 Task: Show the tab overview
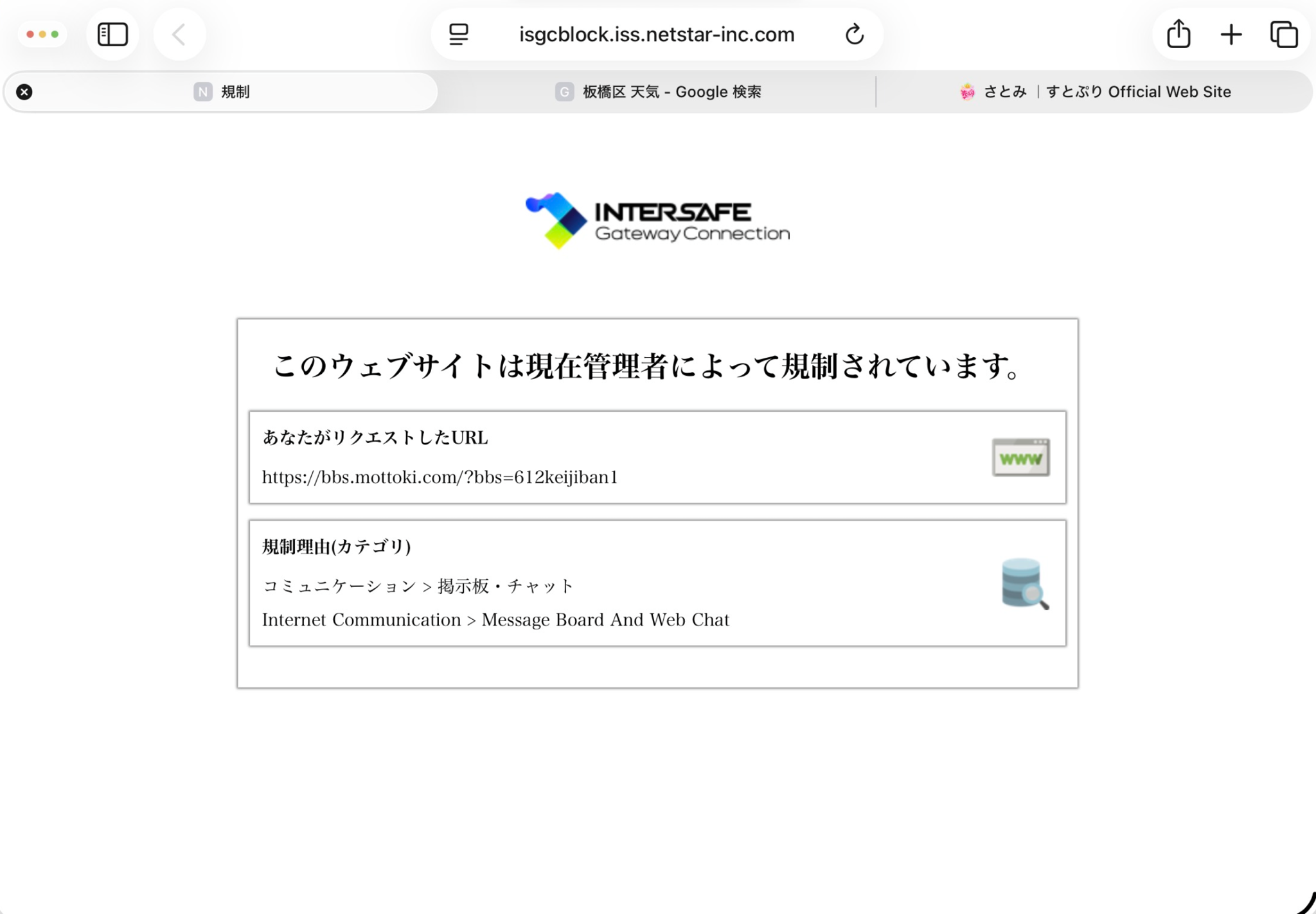1283,34
